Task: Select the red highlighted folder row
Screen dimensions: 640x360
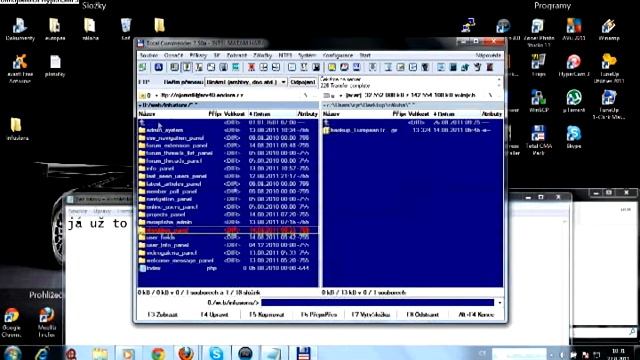Action: click(x=228, y=230)
